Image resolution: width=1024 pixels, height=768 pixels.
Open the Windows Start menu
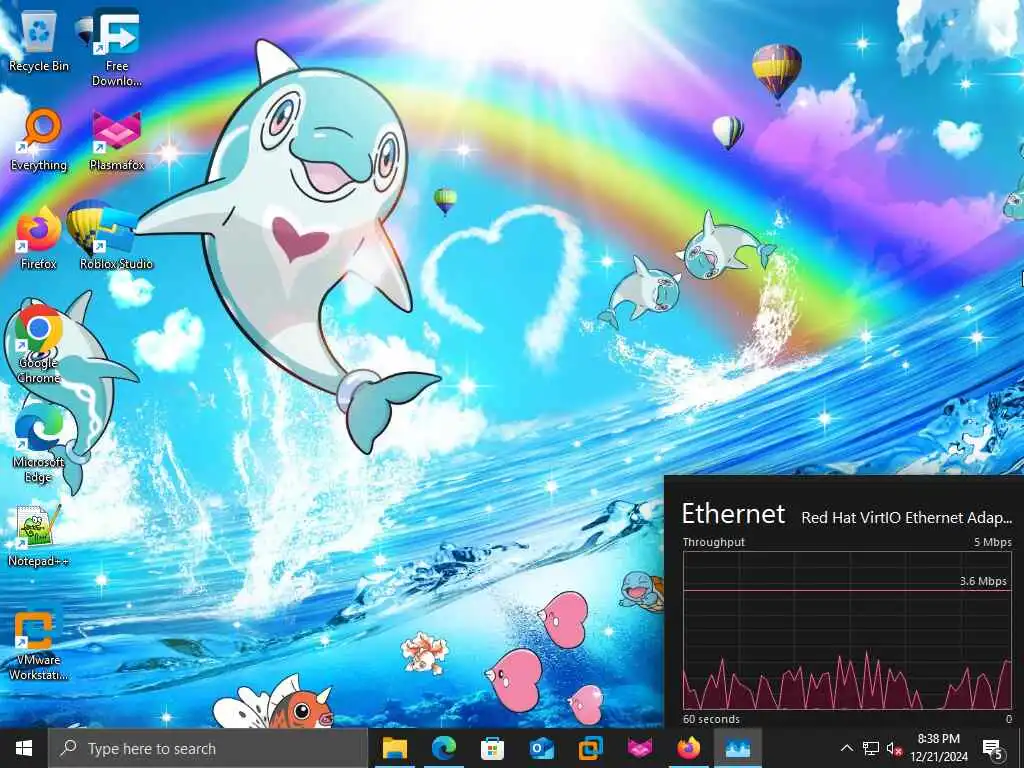[x=24, y=748]
